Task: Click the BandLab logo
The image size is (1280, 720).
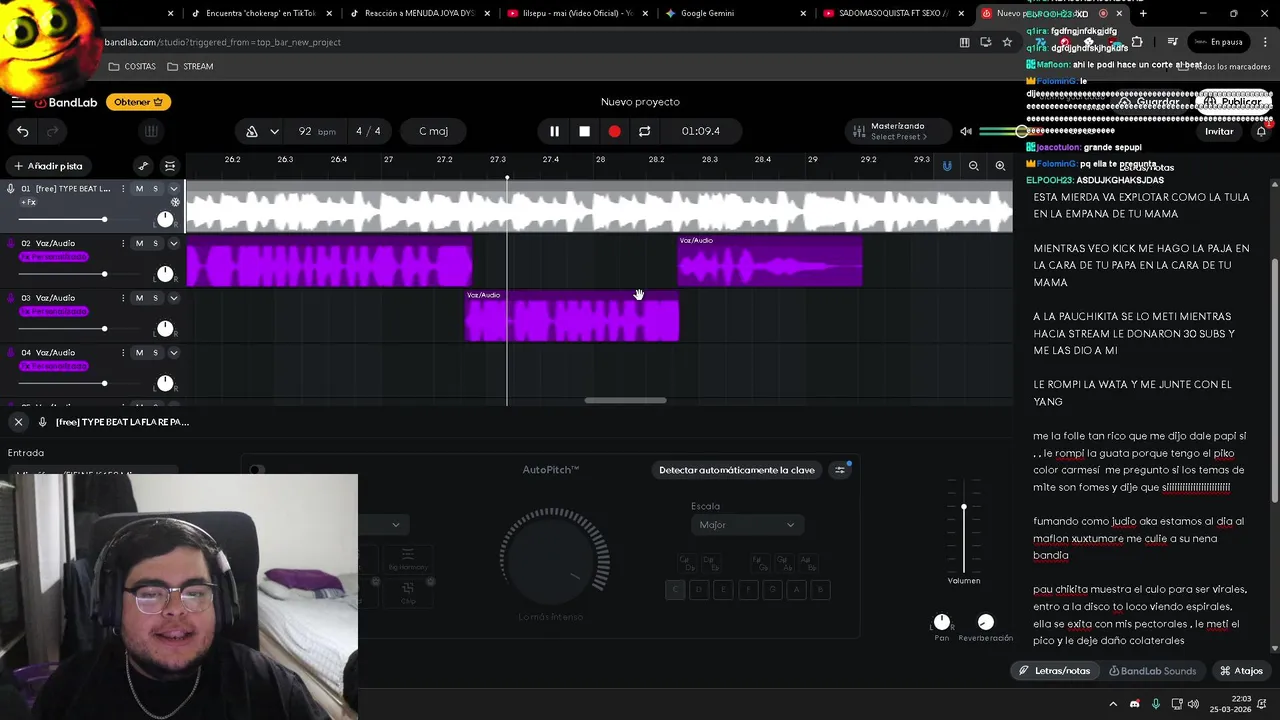Action: [x=66, y=102]
